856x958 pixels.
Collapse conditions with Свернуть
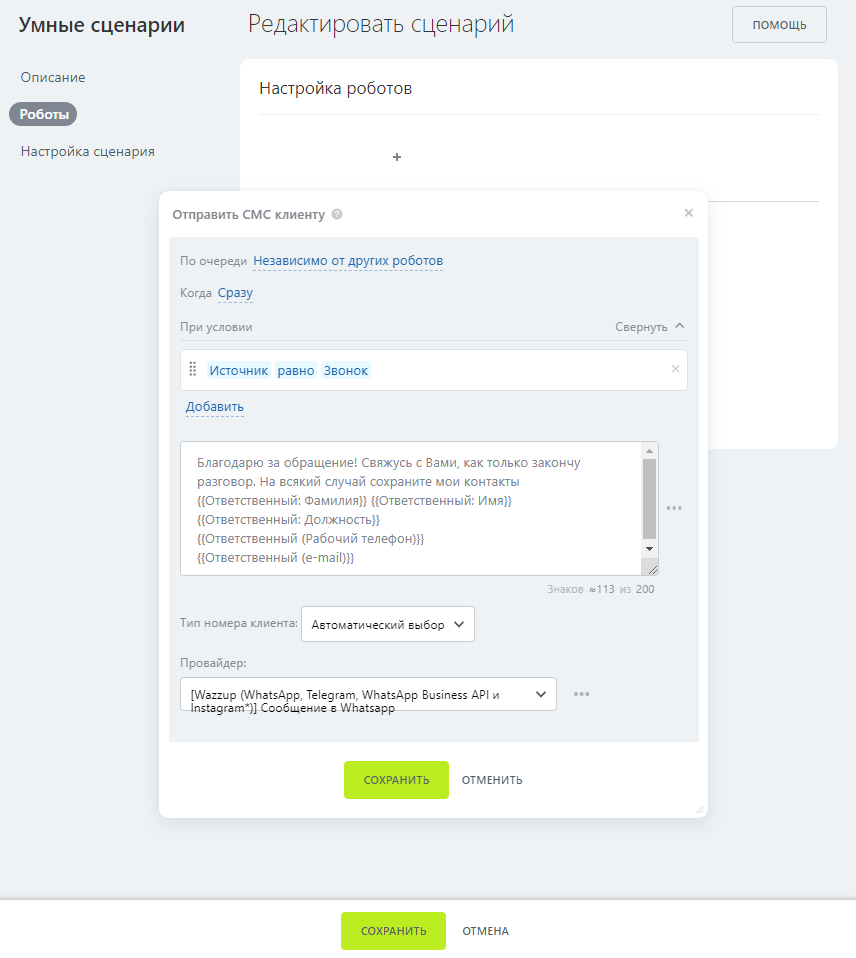650,327
